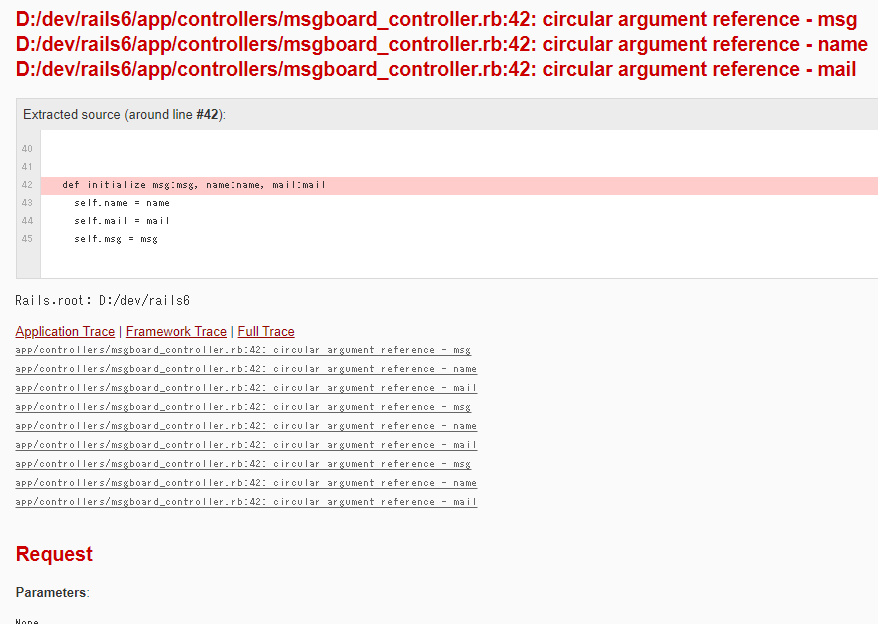Select the Rails.root path text
Image resolution: width=878 pixels, height=624 pixels.
click(102, 300)
